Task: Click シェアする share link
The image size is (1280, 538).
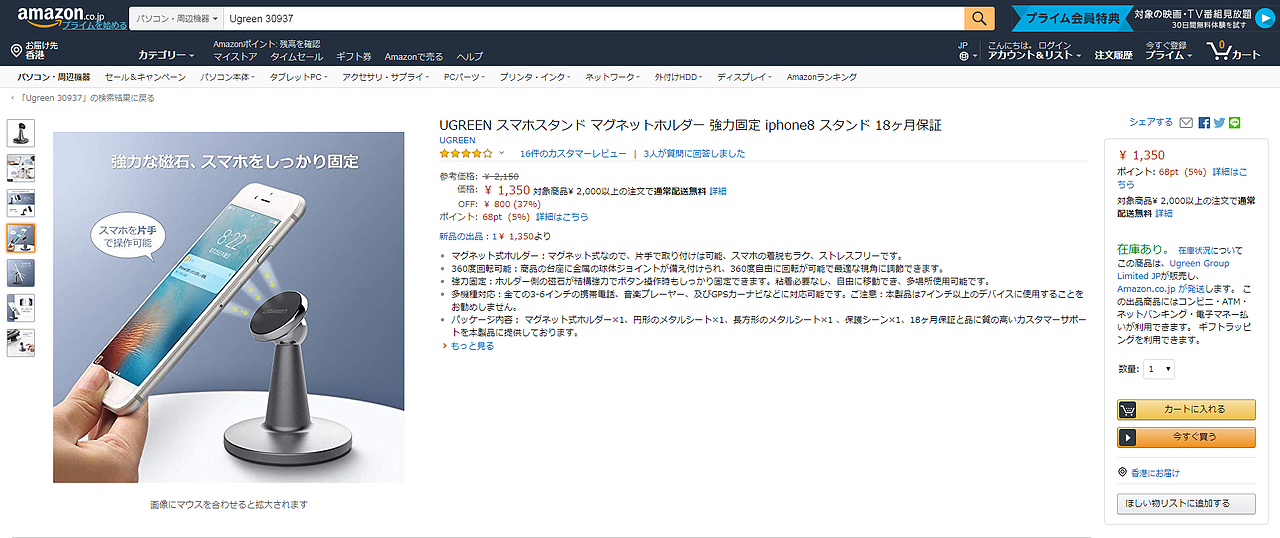Action: point(1151,122)
